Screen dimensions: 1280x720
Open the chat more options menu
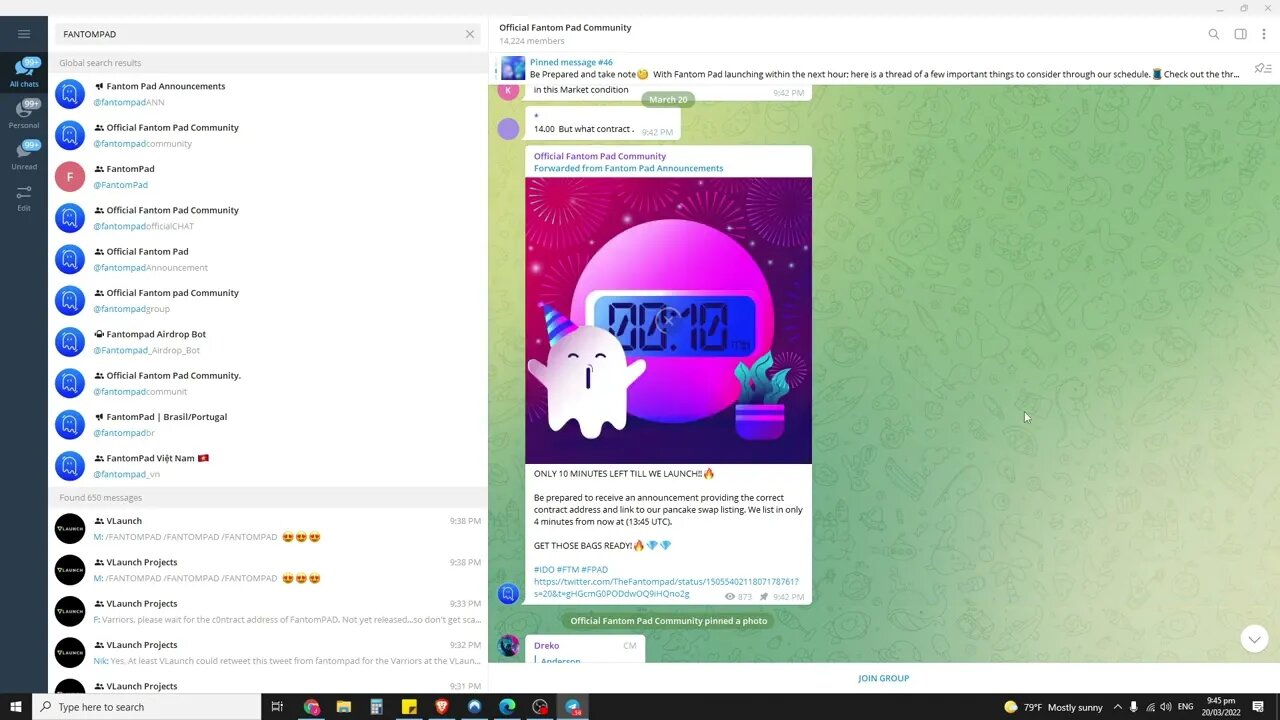click(1265, 34)
